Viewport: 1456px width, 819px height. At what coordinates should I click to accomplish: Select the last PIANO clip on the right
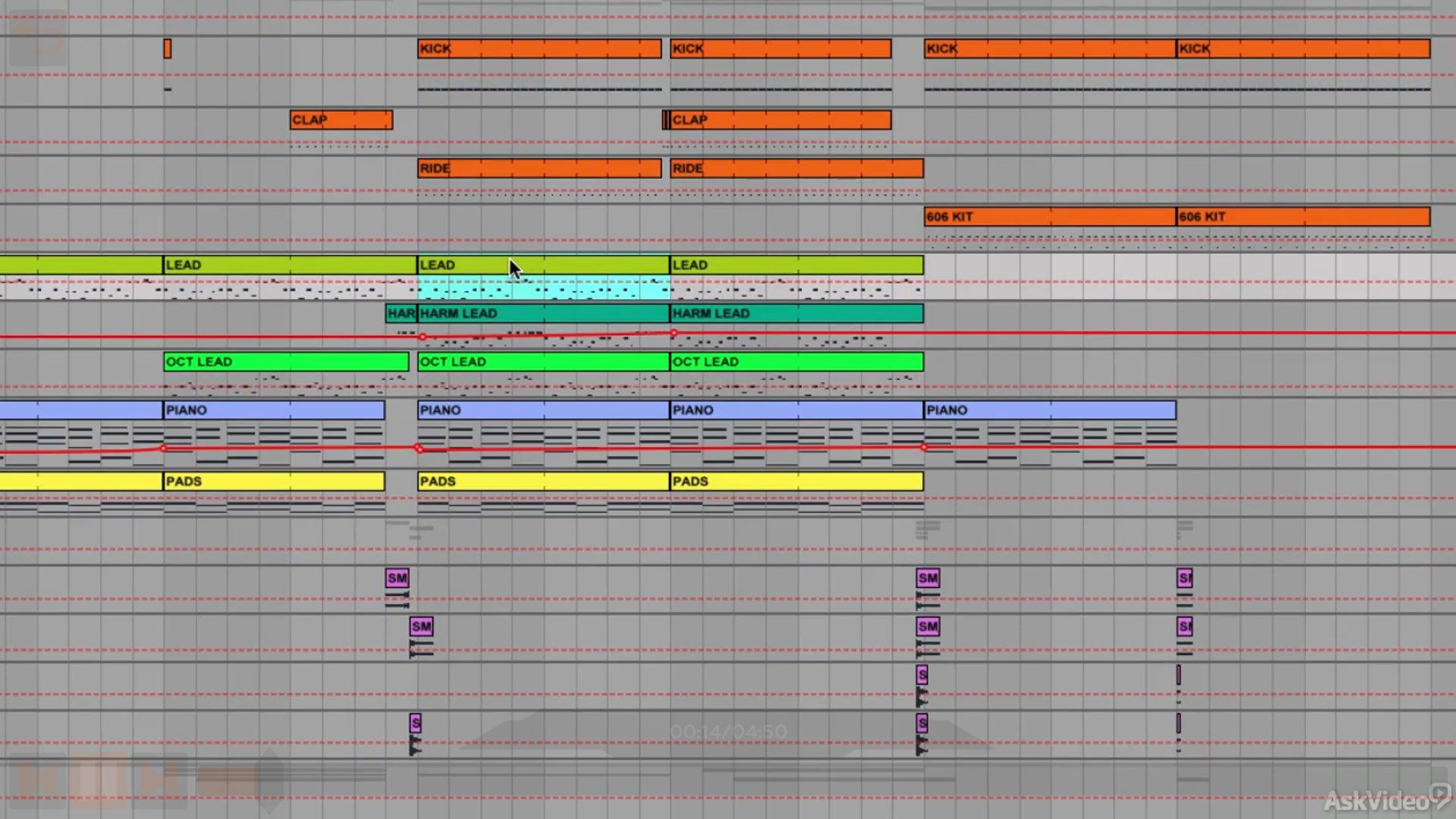tap(1050, 410)
